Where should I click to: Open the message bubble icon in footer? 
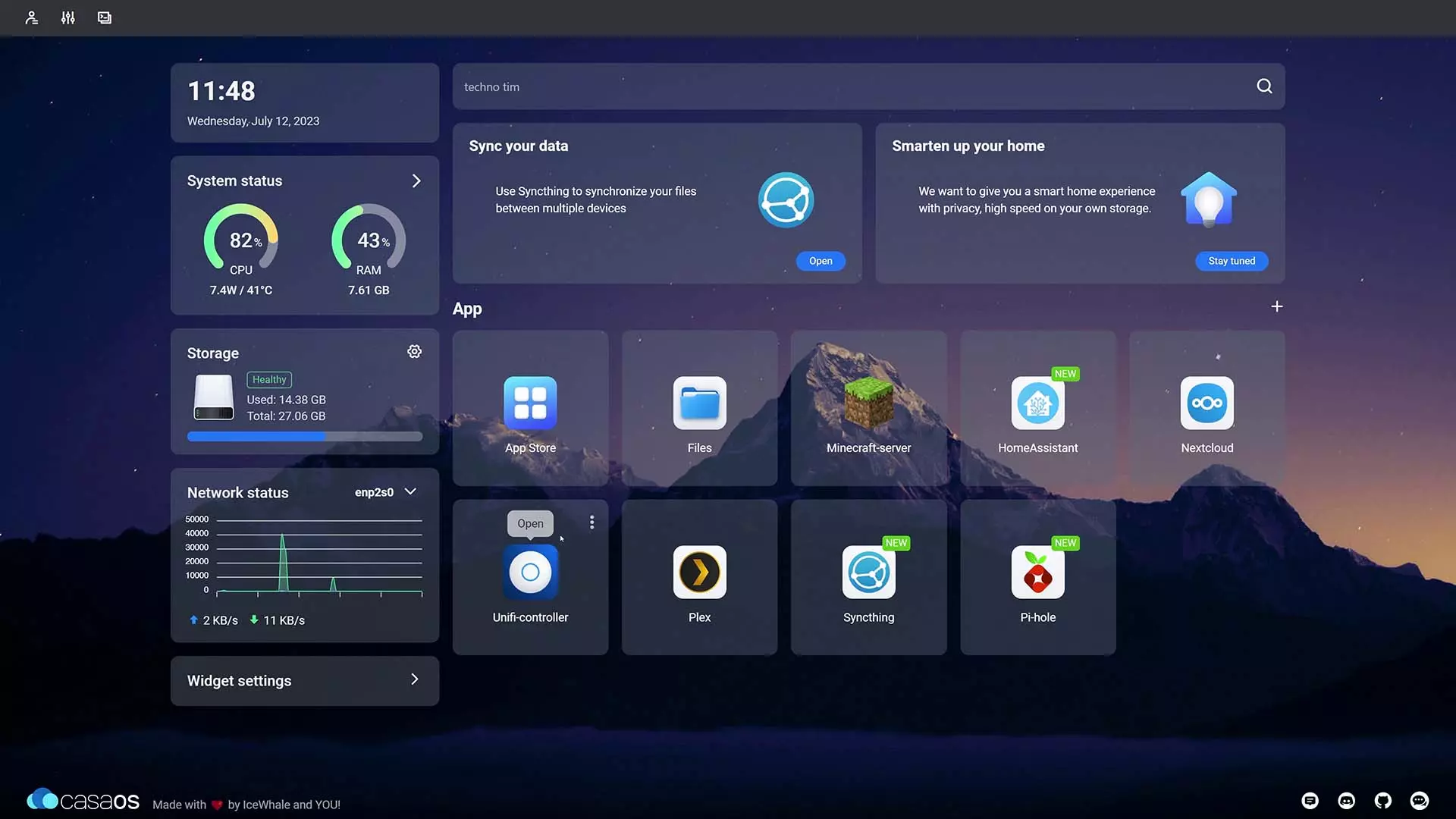tap(1419, 801)
